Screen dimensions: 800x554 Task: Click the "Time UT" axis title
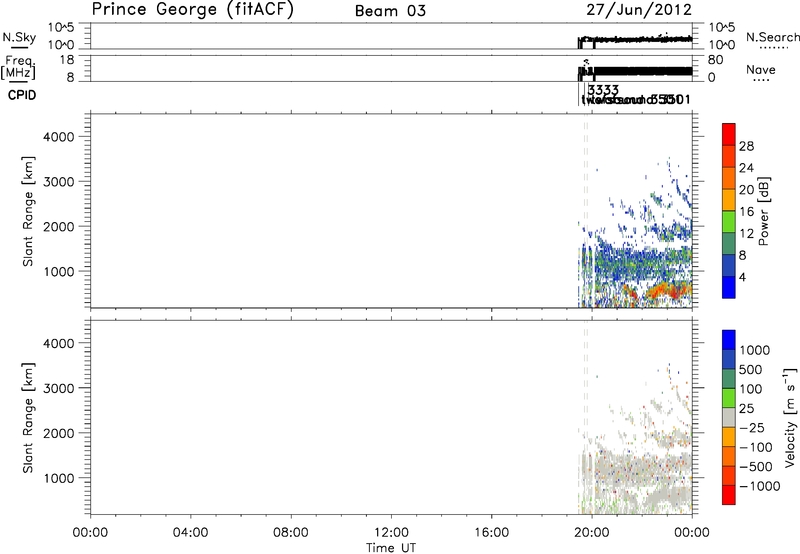(x=391, y=548)
